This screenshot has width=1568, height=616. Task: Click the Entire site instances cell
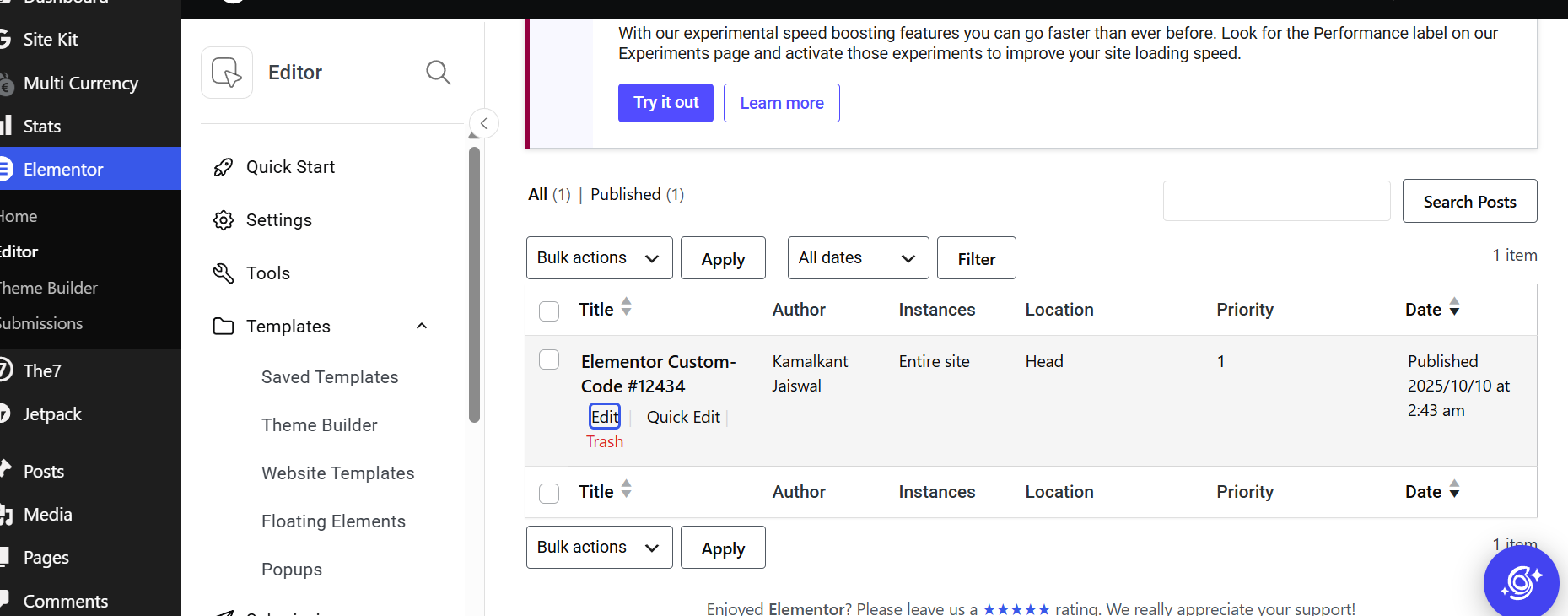[x=934, y=361]
